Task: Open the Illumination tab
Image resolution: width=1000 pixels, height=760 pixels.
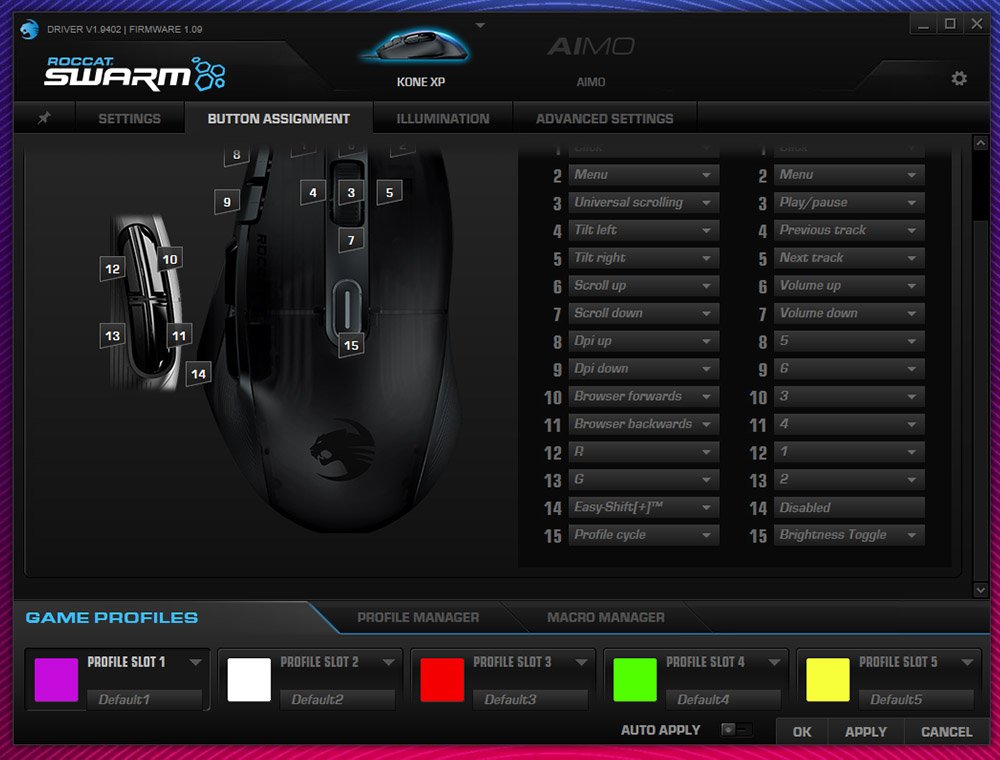Action: tap(443, 118)
